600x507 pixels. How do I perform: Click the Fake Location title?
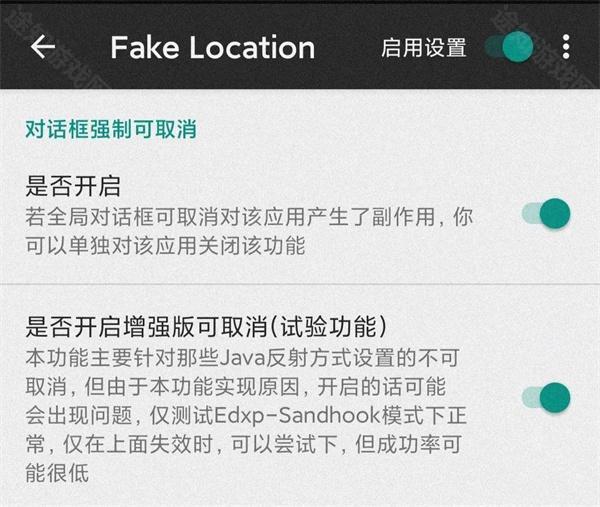[x=212, y=47]
